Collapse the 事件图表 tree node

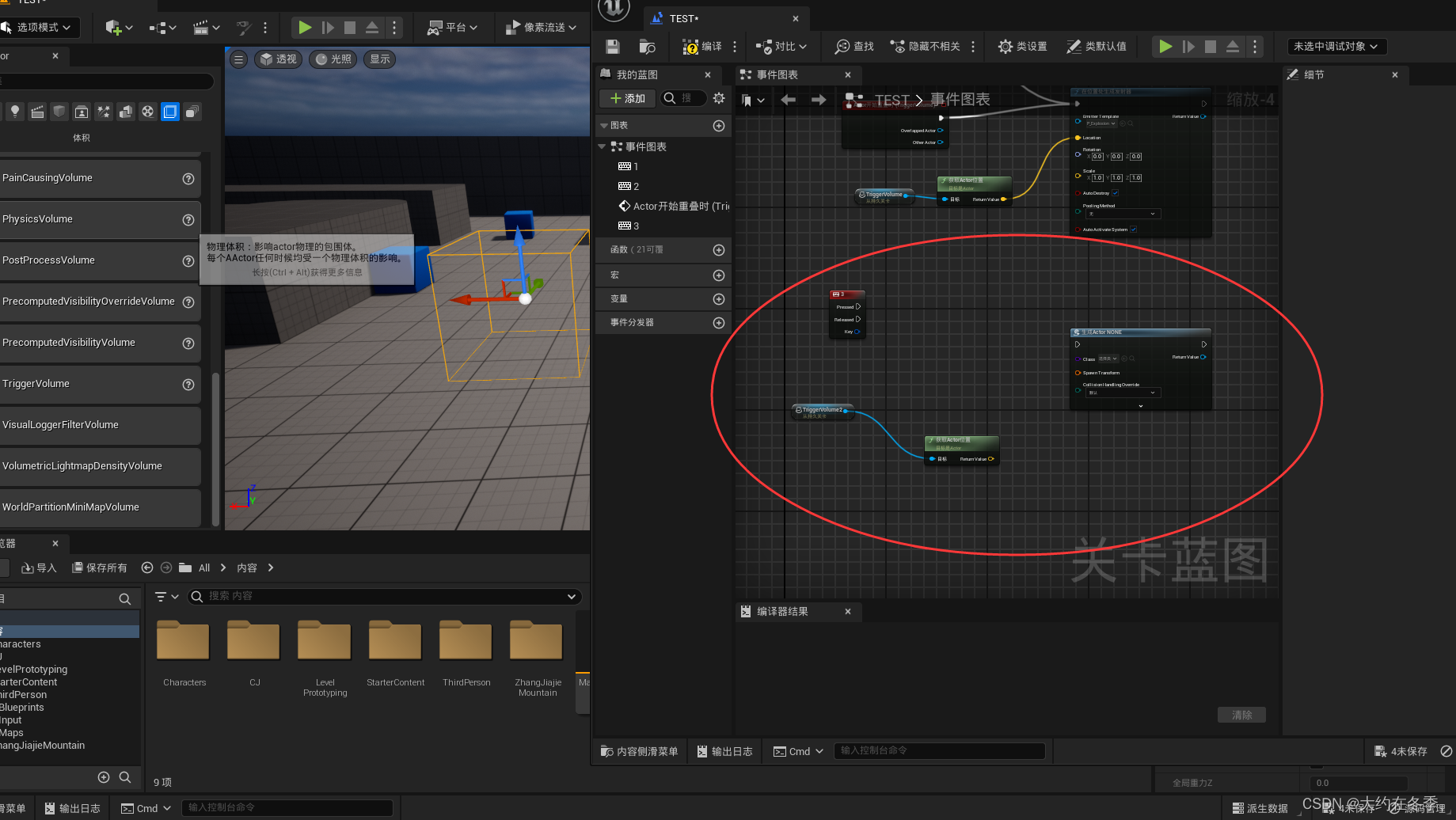(602, 146)
